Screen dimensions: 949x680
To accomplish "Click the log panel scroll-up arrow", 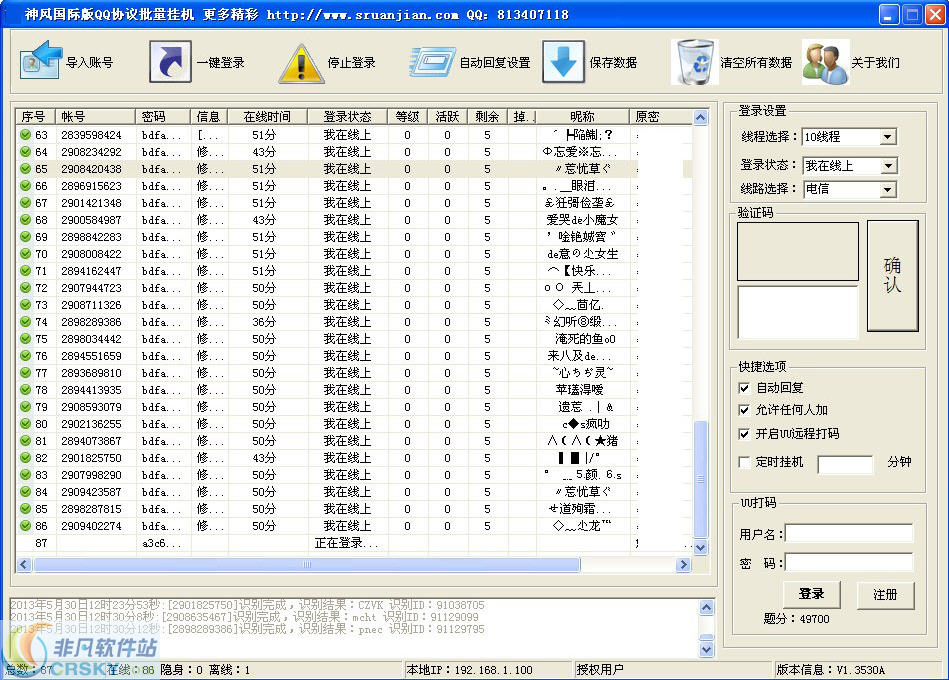I will point(706,607).
